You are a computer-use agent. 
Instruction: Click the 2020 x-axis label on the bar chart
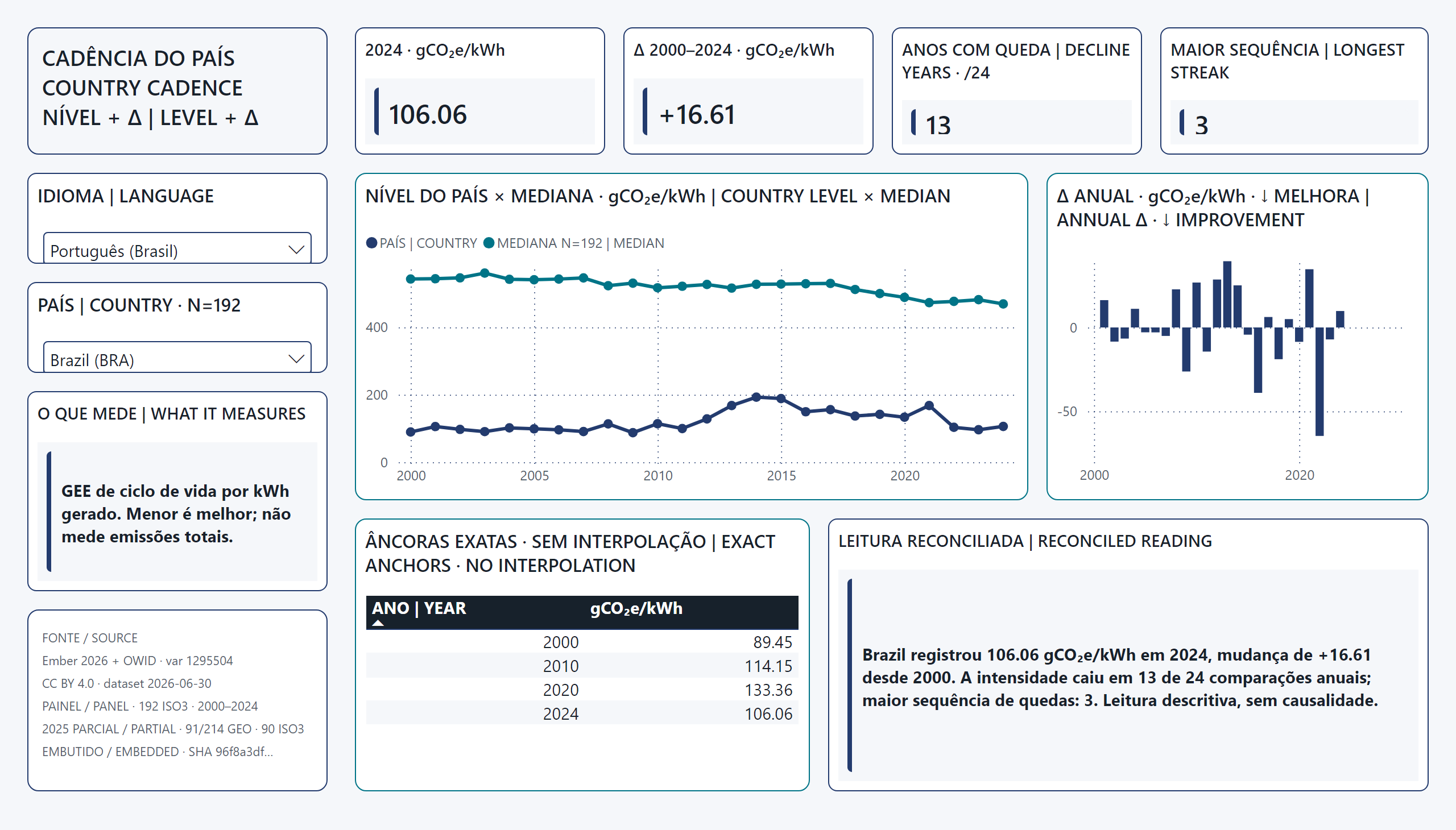click(x=1299, y=475)
